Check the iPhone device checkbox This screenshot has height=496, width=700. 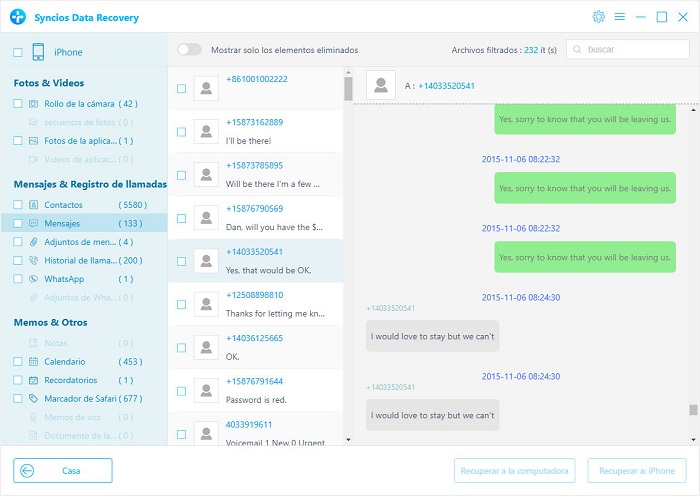pos(18,52)
